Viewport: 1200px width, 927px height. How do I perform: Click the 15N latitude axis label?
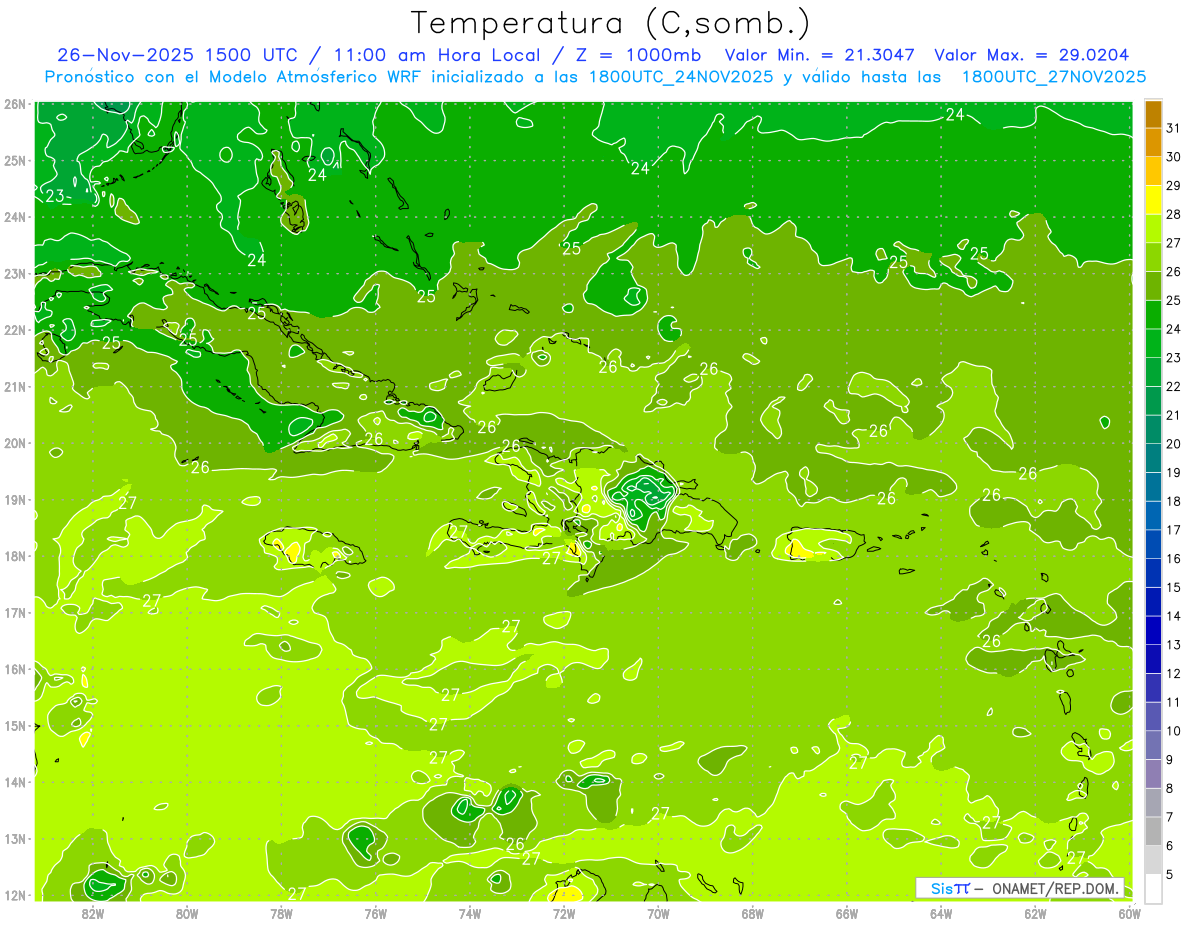coord(14,725)
